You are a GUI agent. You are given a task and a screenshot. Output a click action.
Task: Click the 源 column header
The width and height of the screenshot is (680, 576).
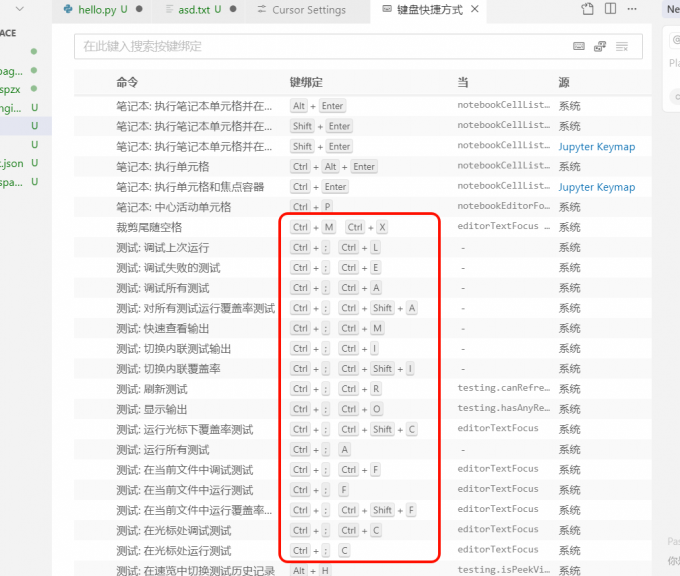[564, 82]
